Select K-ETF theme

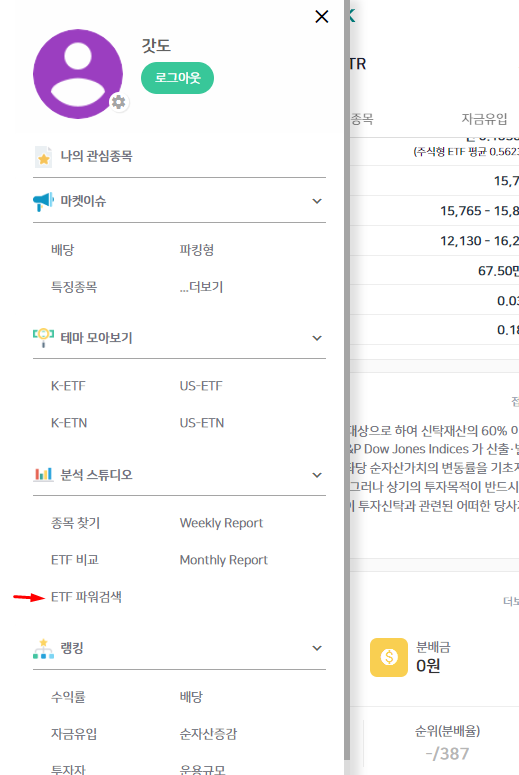[68, 386]
